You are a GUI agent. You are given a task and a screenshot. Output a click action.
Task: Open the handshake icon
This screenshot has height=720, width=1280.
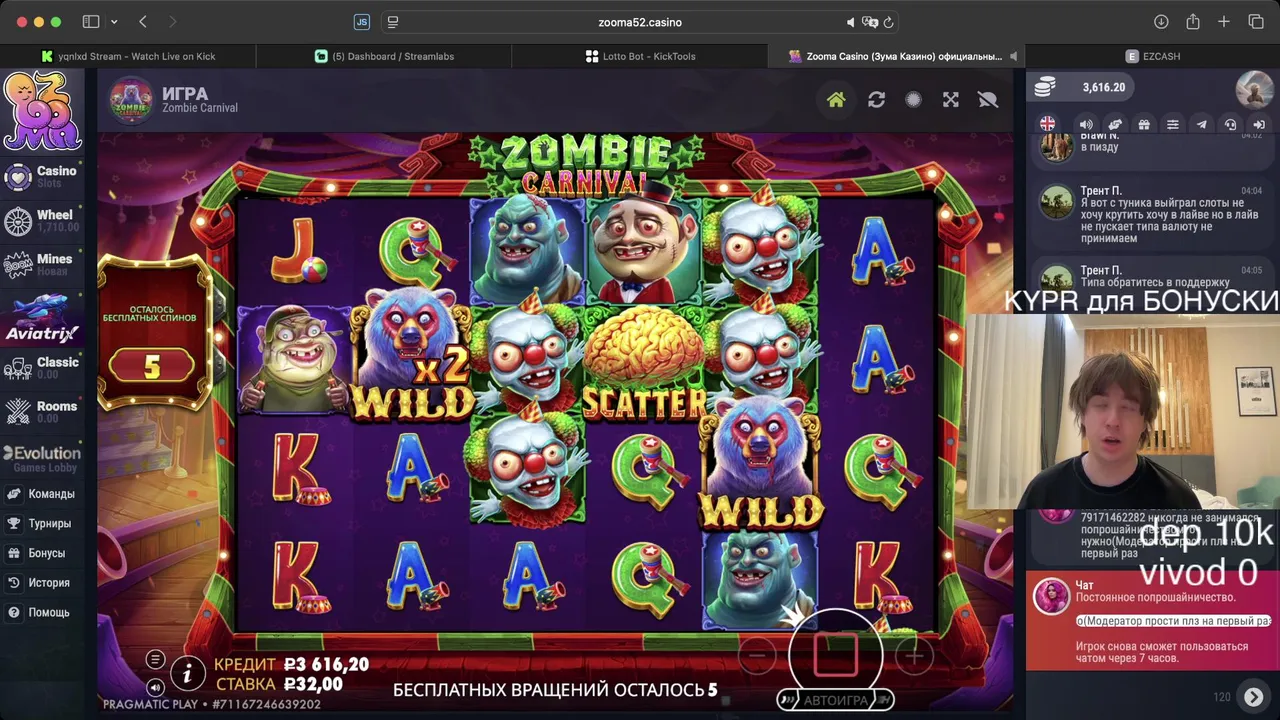tap(1115, 124)
